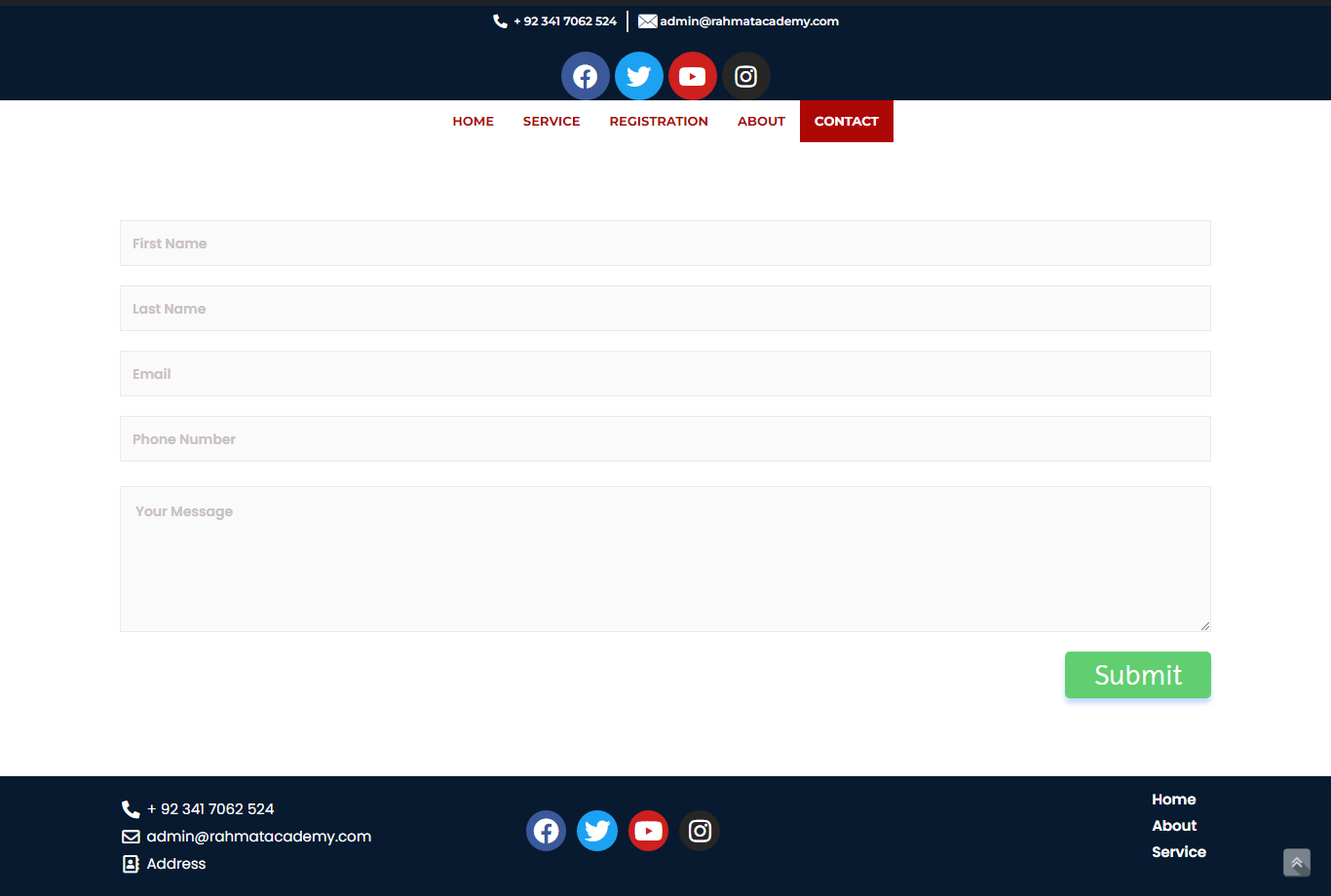
Task: Open the footer YouTube icon
Action: 649,831
